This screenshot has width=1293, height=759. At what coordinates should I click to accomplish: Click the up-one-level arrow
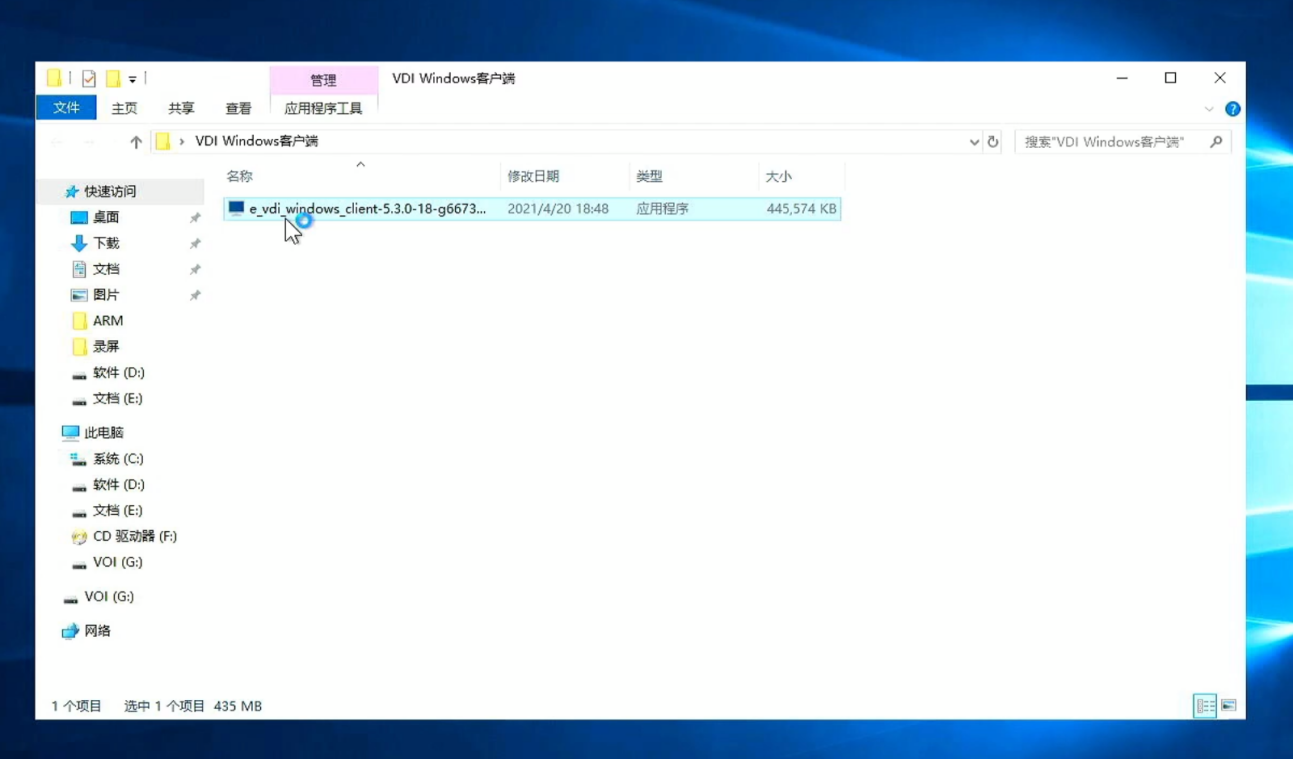[136, 142]
